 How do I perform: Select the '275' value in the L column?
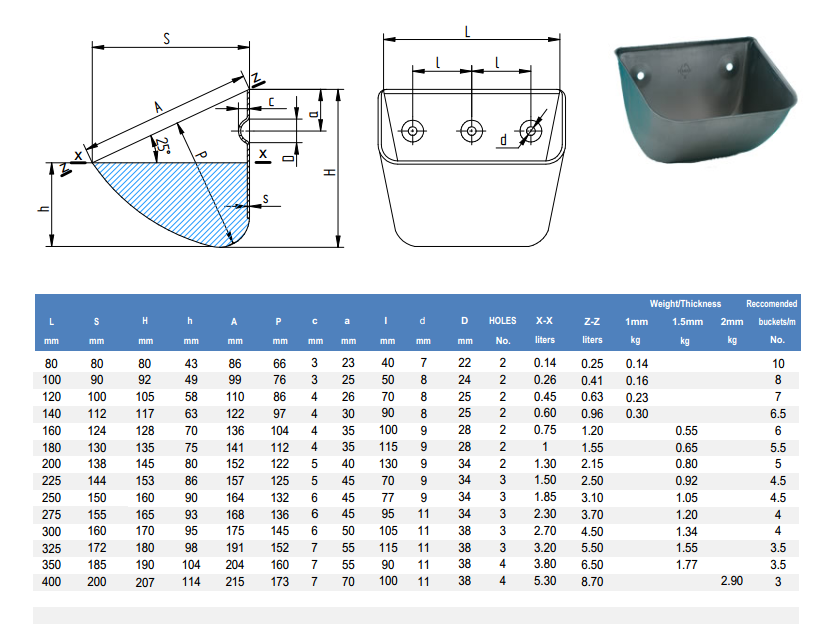tap(52, 515)
